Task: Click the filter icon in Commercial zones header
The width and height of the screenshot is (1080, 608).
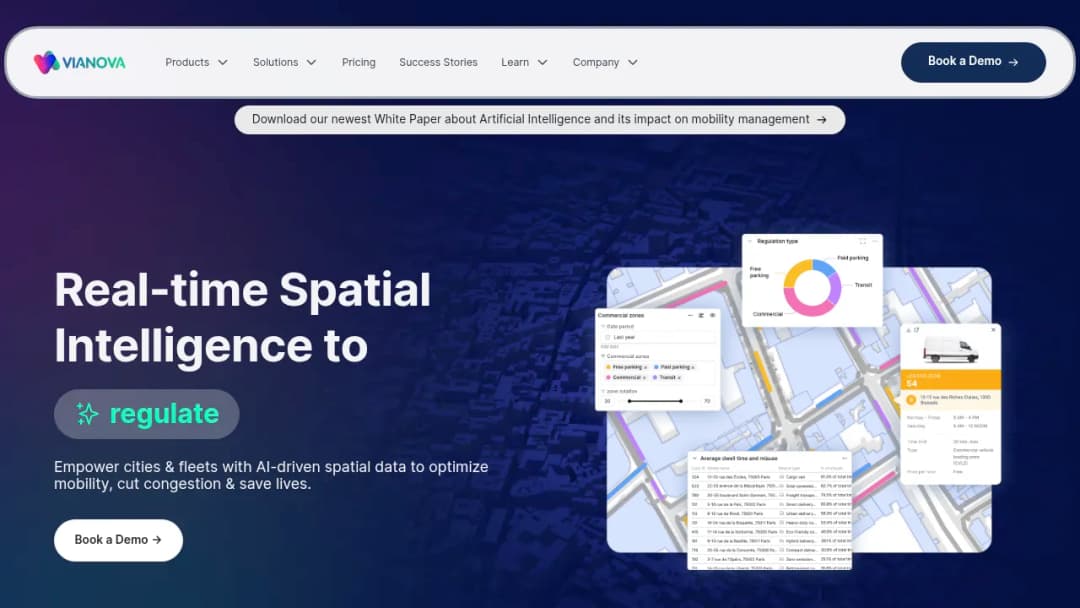Action: pos(701,315)
